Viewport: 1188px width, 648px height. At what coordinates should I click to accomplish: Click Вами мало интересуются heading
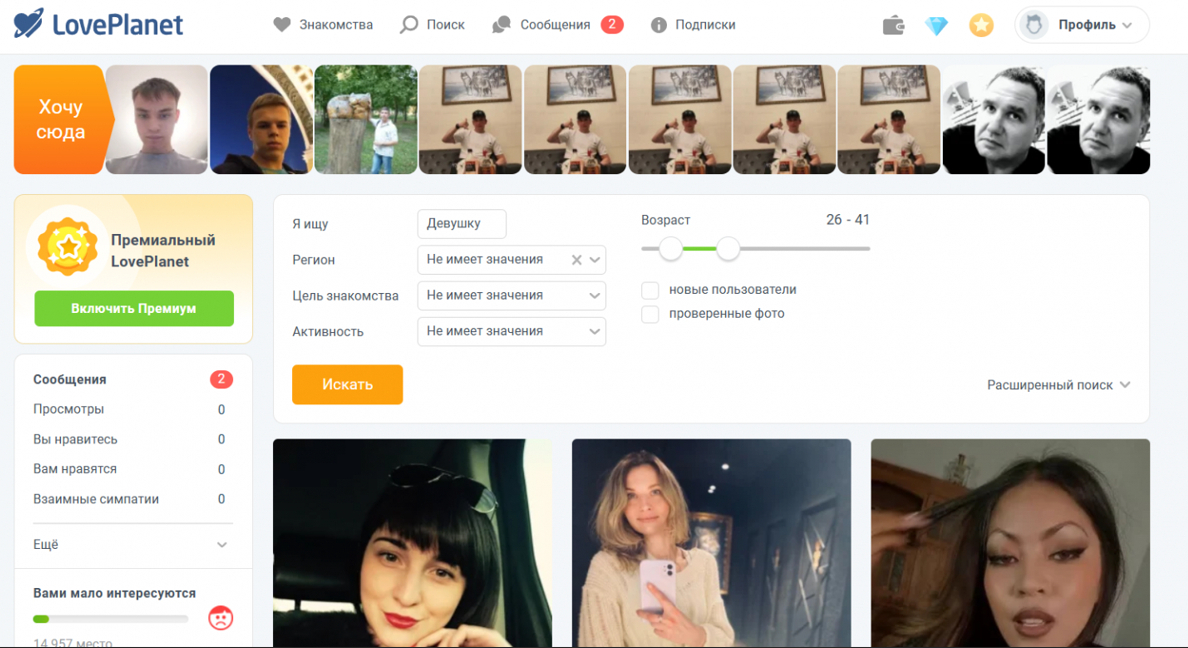(x=114, y=593)
